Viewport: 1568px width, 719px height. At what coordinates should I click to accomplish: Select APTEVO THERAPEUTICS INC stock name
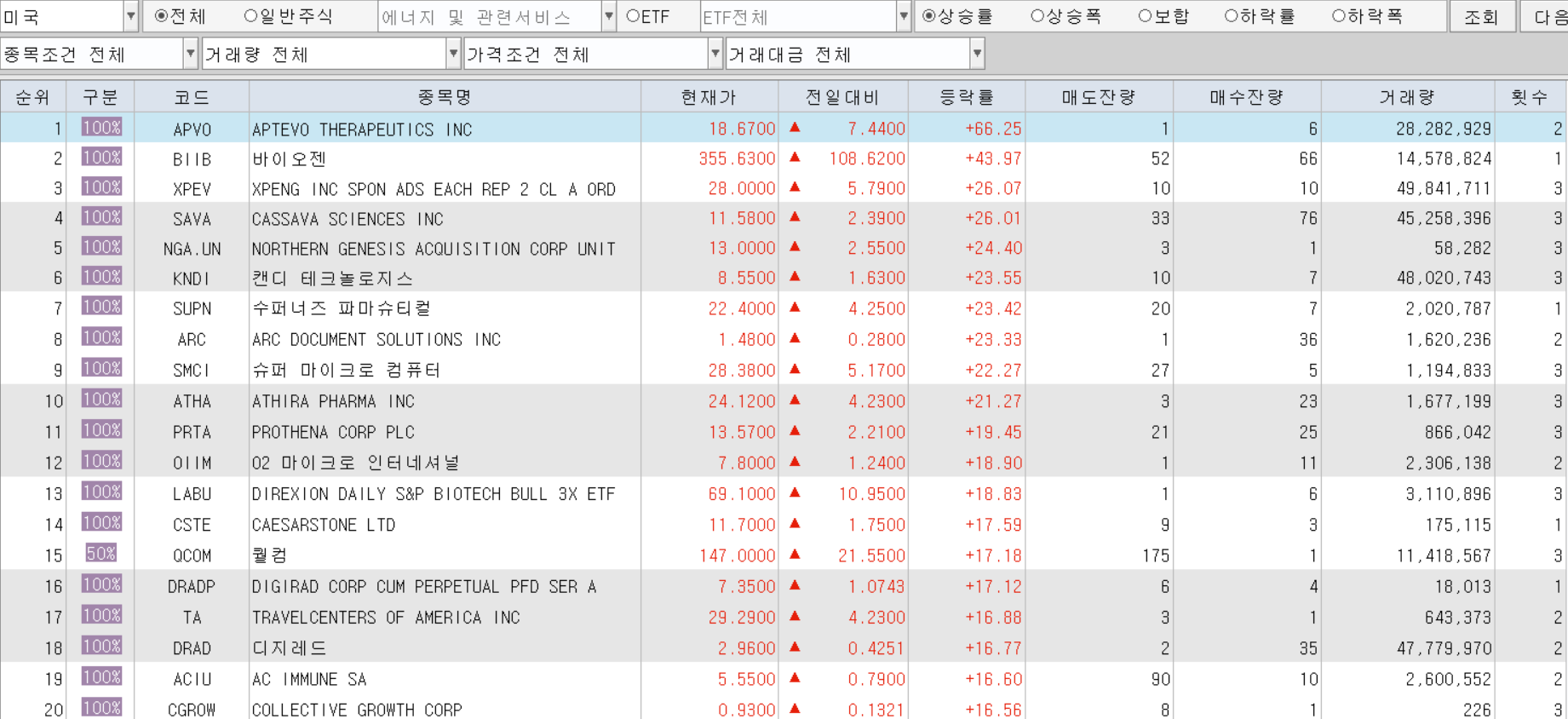tap(362, 129)
